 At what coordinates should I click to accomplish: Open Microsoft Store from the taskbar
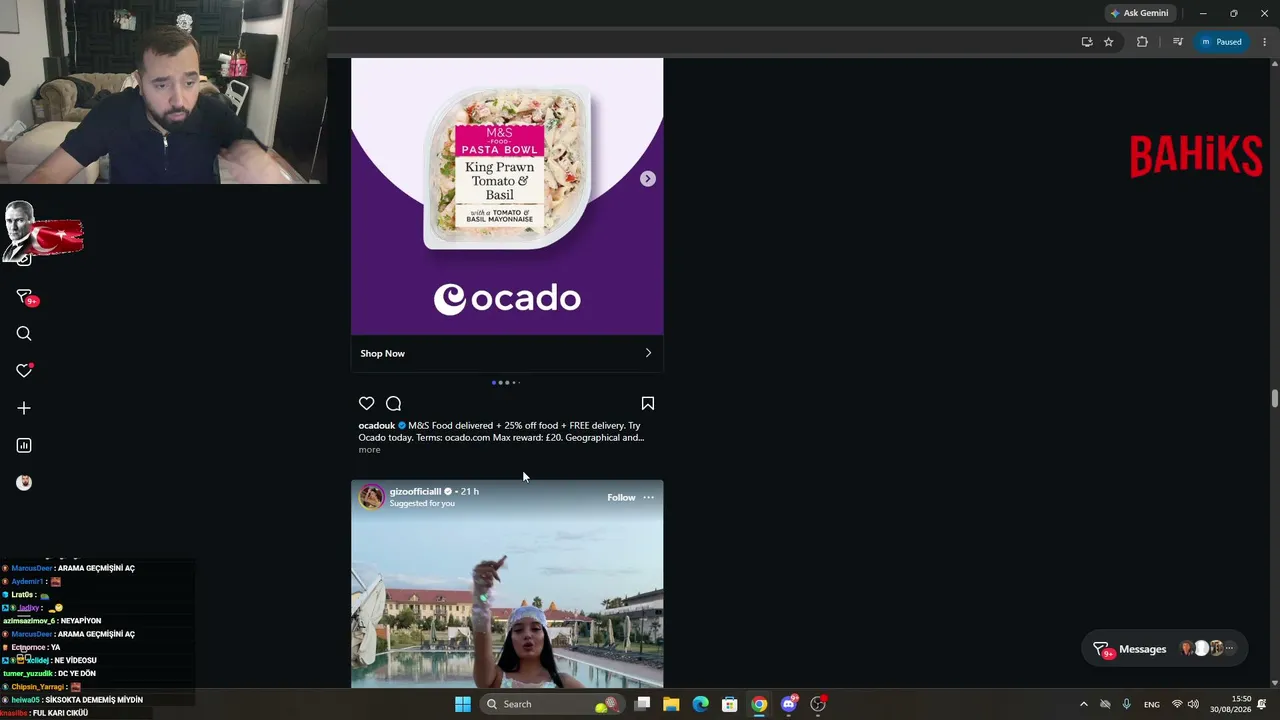click(x=730, y=704)
